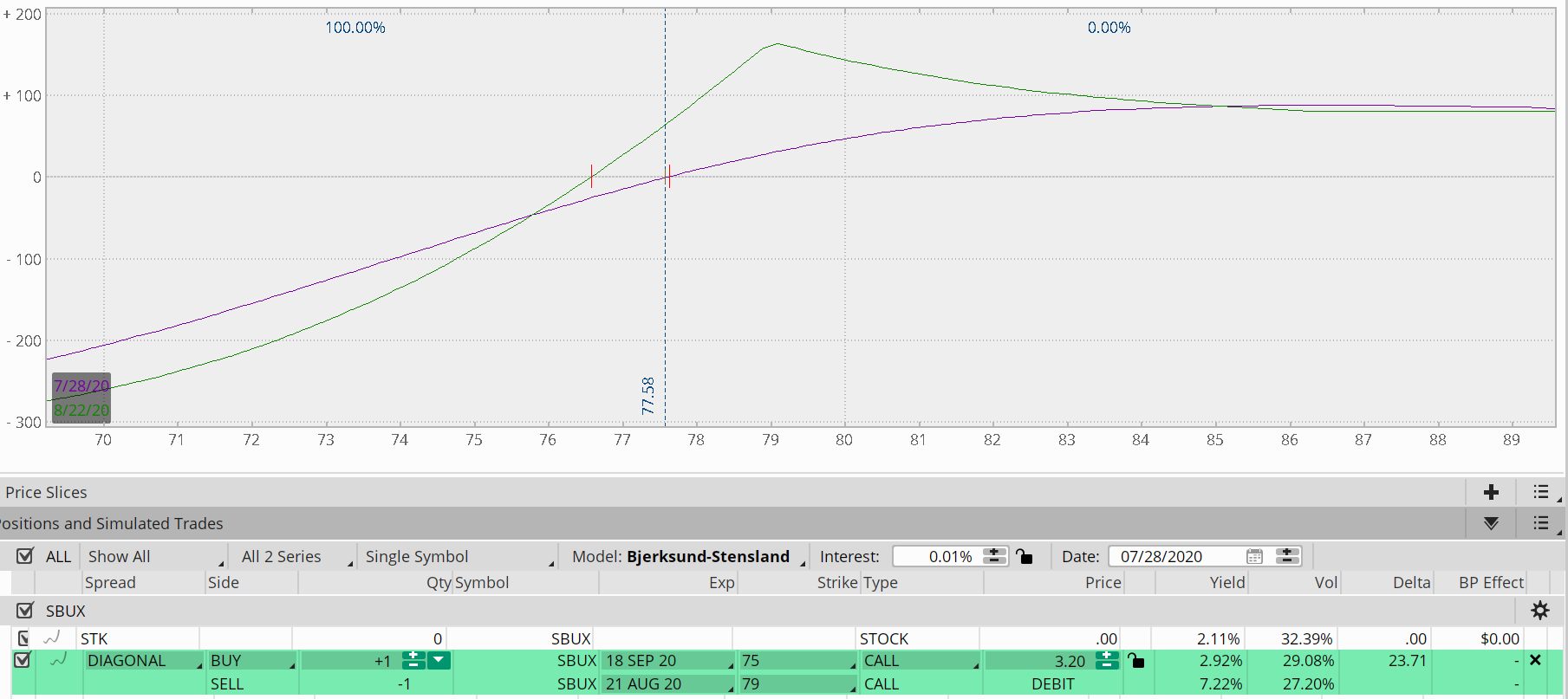Click the 32.39% Vol value in STK row

(1307, 639)
